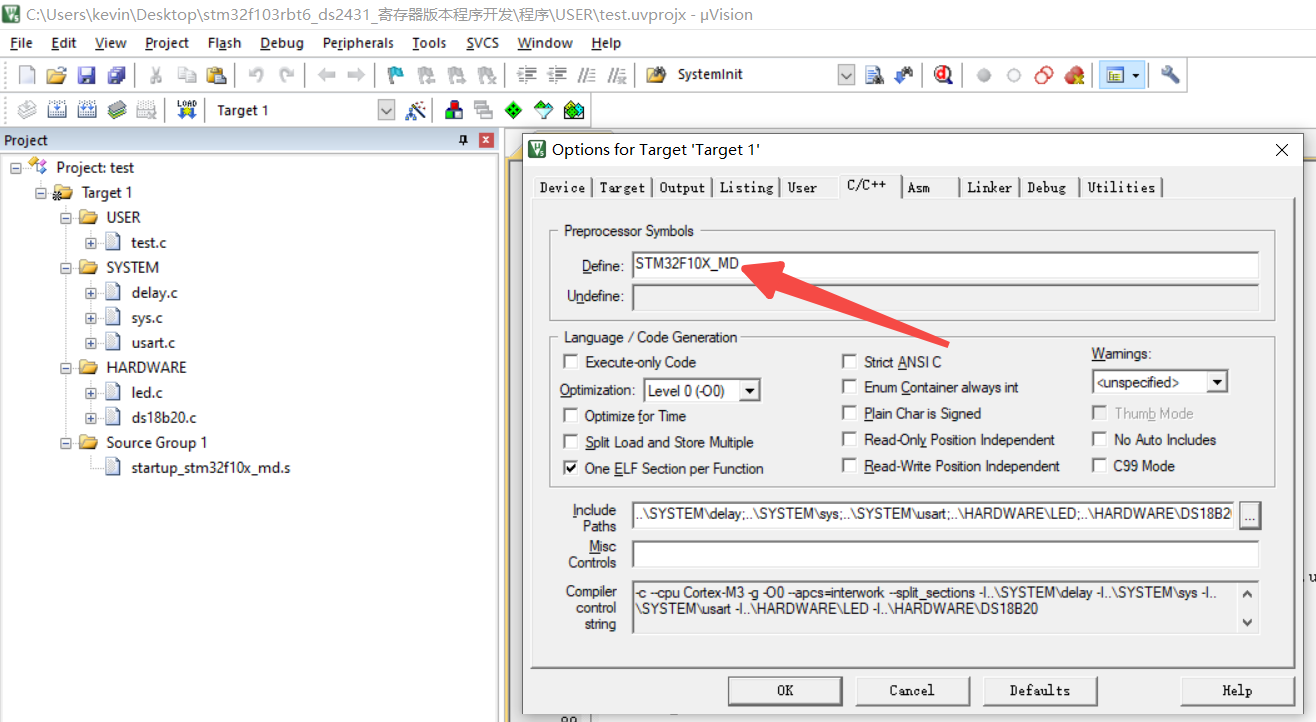Click the Define field containing STM32F10X_MD
This screenshot has width=1316, height=722.
945,265
